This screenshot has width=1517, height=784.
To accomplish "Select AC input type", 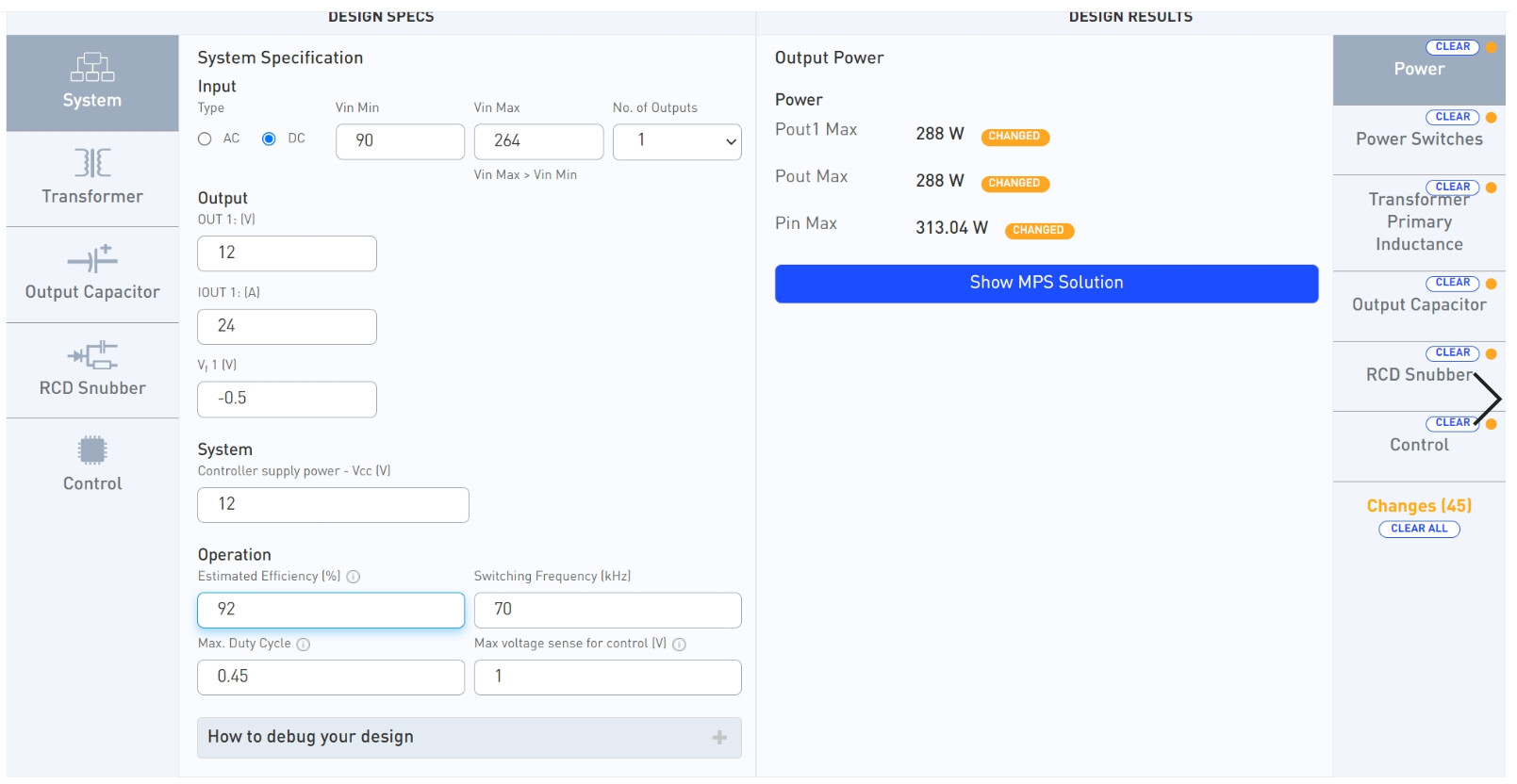I will pyautogui.click(x=205, y=139).
